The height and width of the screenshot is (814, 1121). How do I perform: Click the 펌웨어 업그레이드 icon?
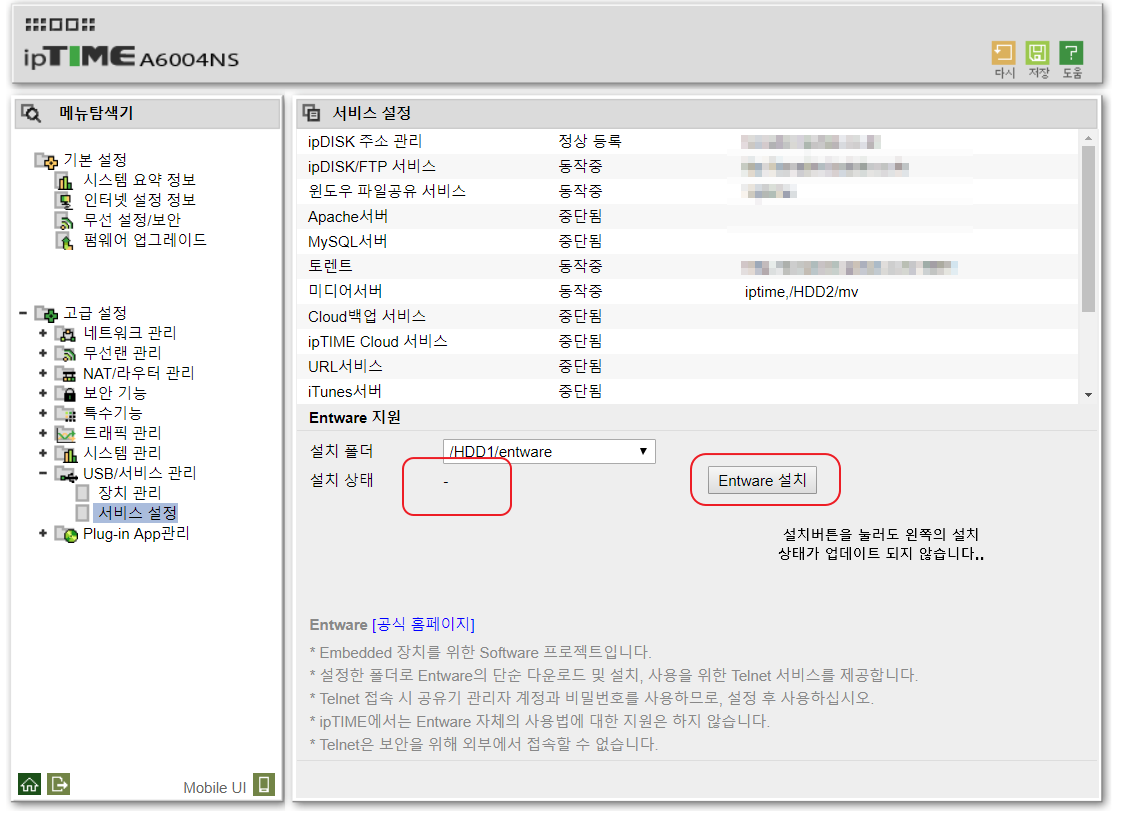(x=65, y=241)
